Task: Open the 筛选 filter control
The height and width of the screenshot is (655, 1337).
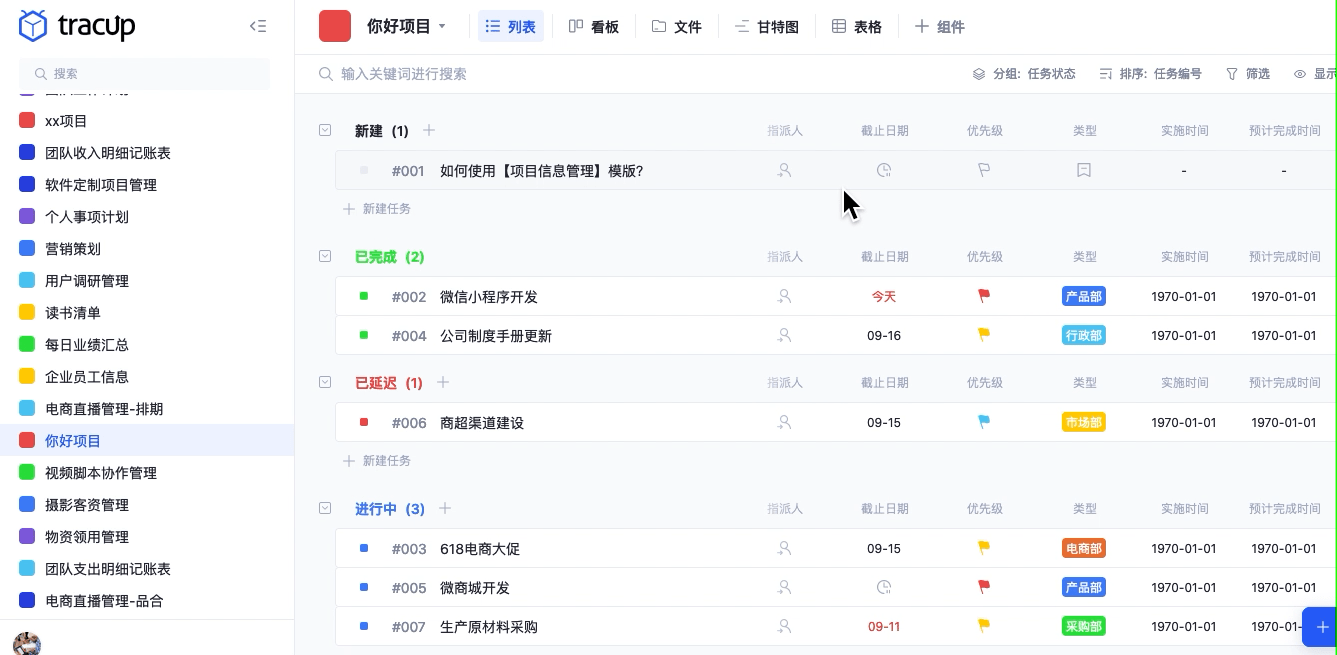Action: [x=1248, y=73]
